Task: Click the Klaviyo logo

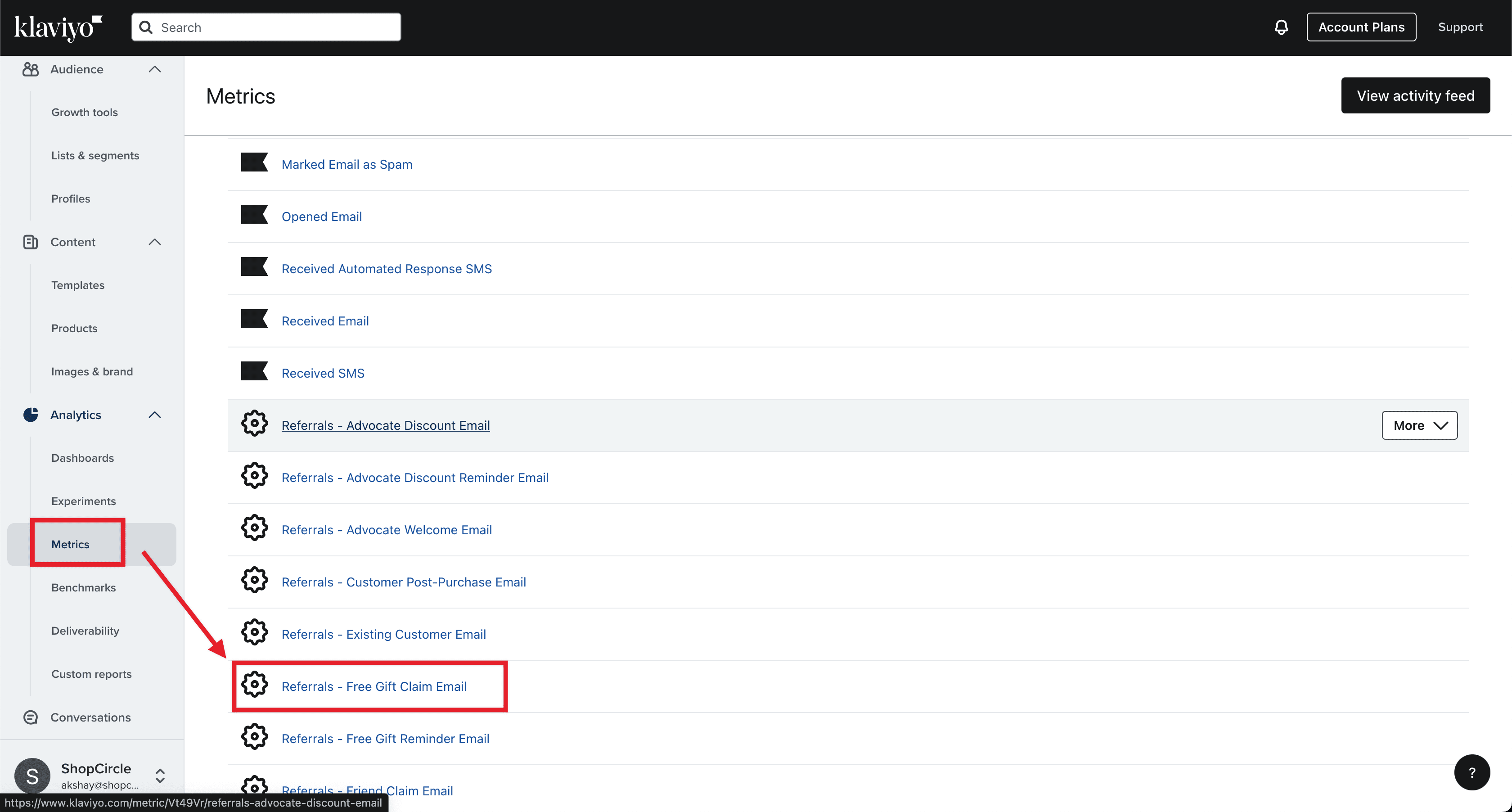Action: pyautogui.click(x=58, y=27)
